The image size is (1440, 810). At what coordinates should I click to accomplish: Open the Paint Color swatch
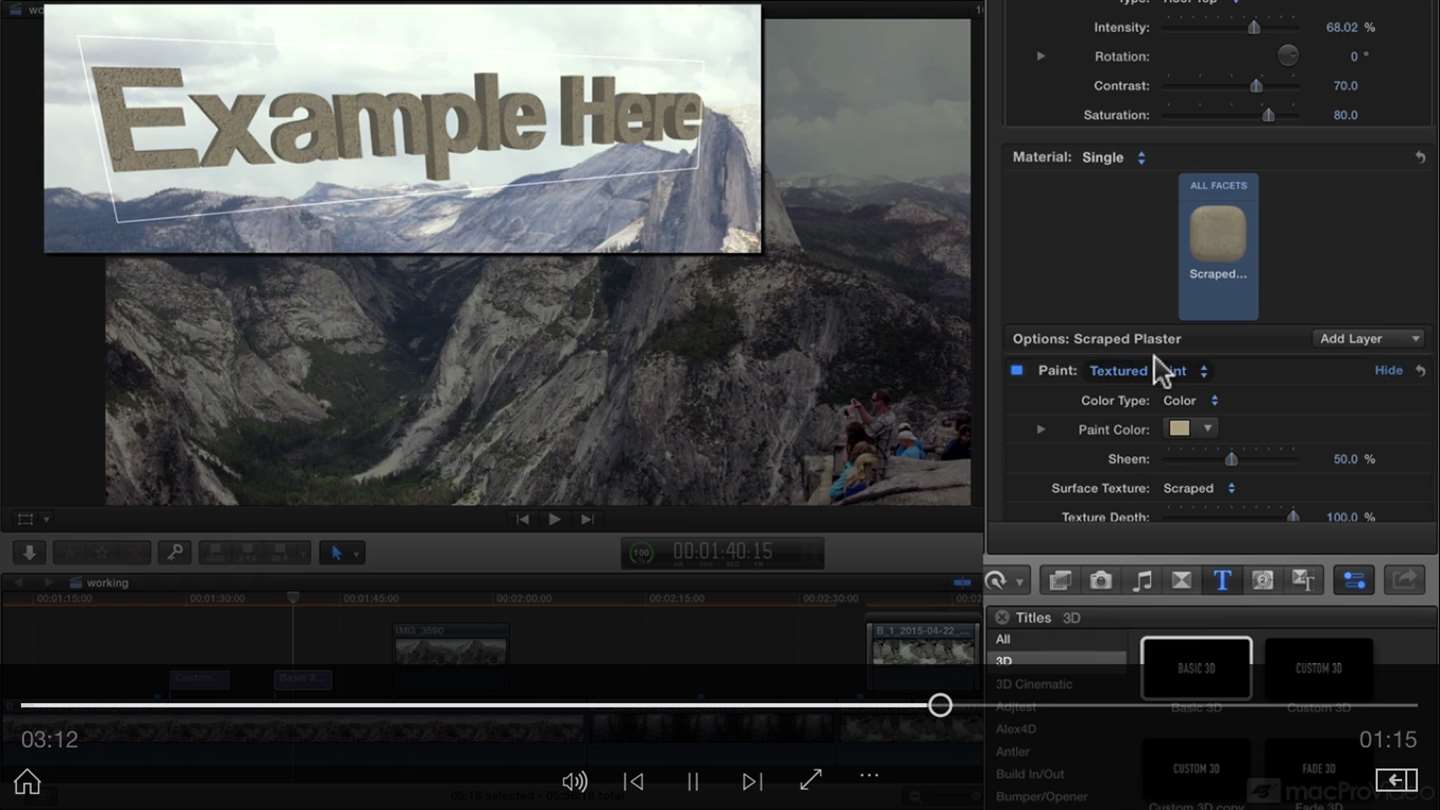point(1180,428)
